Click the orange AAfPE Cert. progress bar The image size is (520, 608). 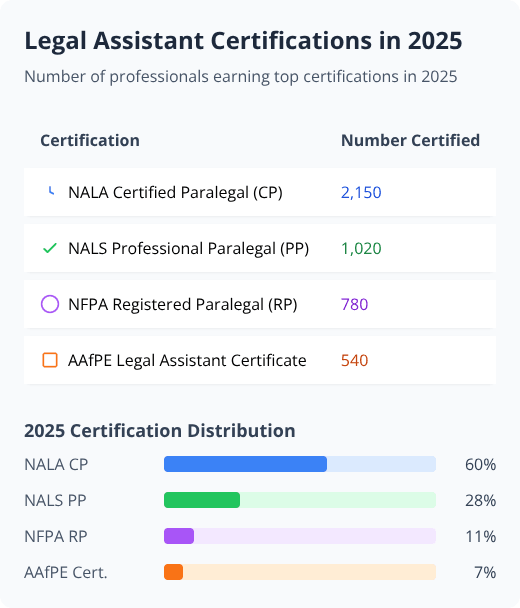point(300,572)
